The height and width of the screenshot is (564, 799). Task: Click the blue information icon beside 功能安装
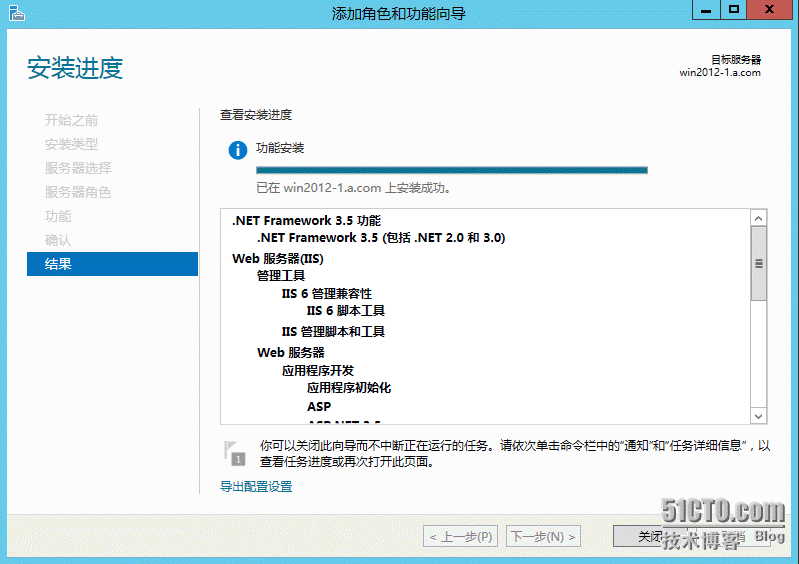point(238,150)
